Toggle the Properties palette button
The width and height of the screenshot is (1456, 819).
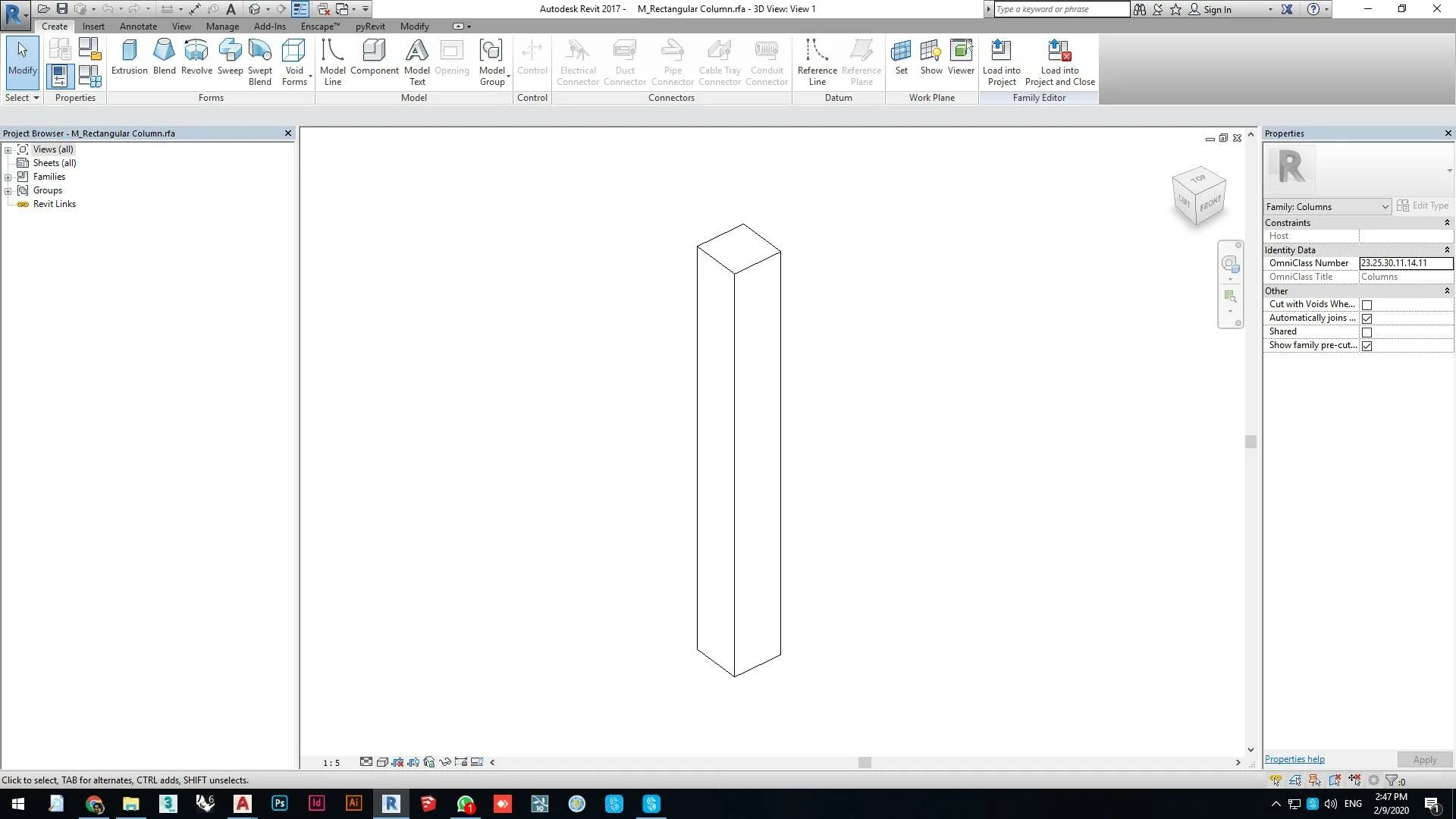60,77
